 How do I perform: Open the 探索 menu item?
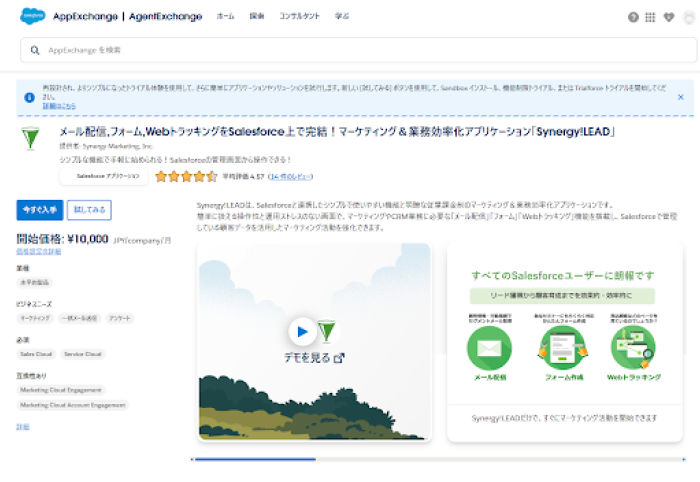click(x=257, y=16)
